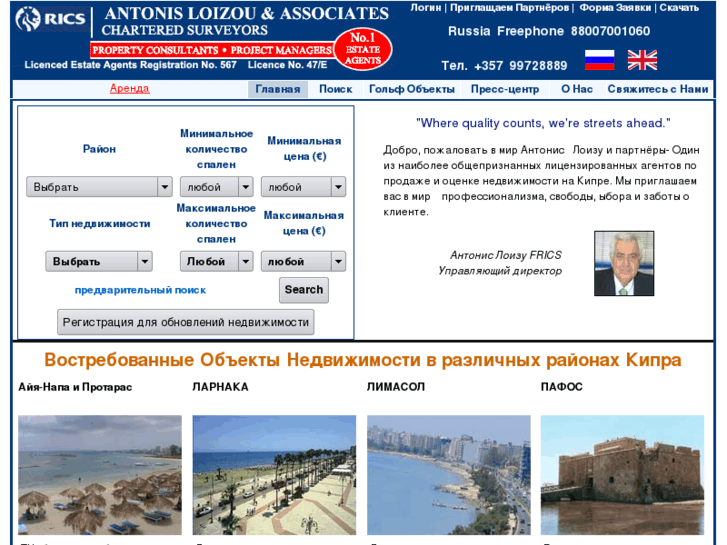Click the Russia Freephone 88007001060 text

(x=549, y=31)
